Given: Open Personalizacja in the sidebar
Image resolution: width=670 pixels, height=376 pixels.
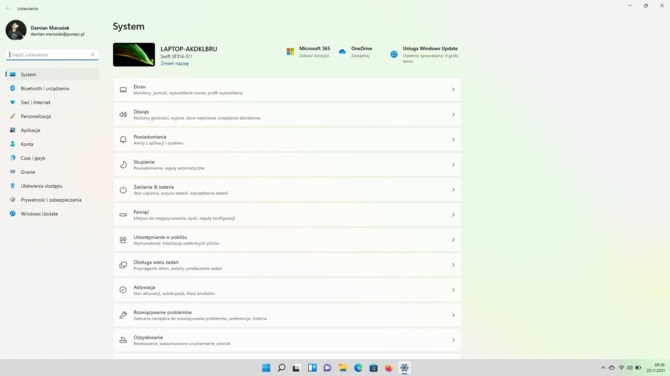Looking at the screenshot, I should 52,116.
